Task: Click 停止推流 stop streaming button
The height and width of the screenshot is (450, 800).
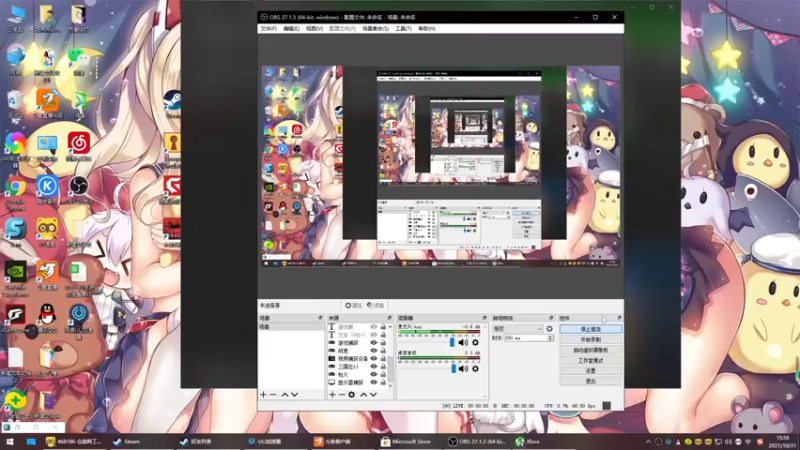Action: click(x=591, y=329)
